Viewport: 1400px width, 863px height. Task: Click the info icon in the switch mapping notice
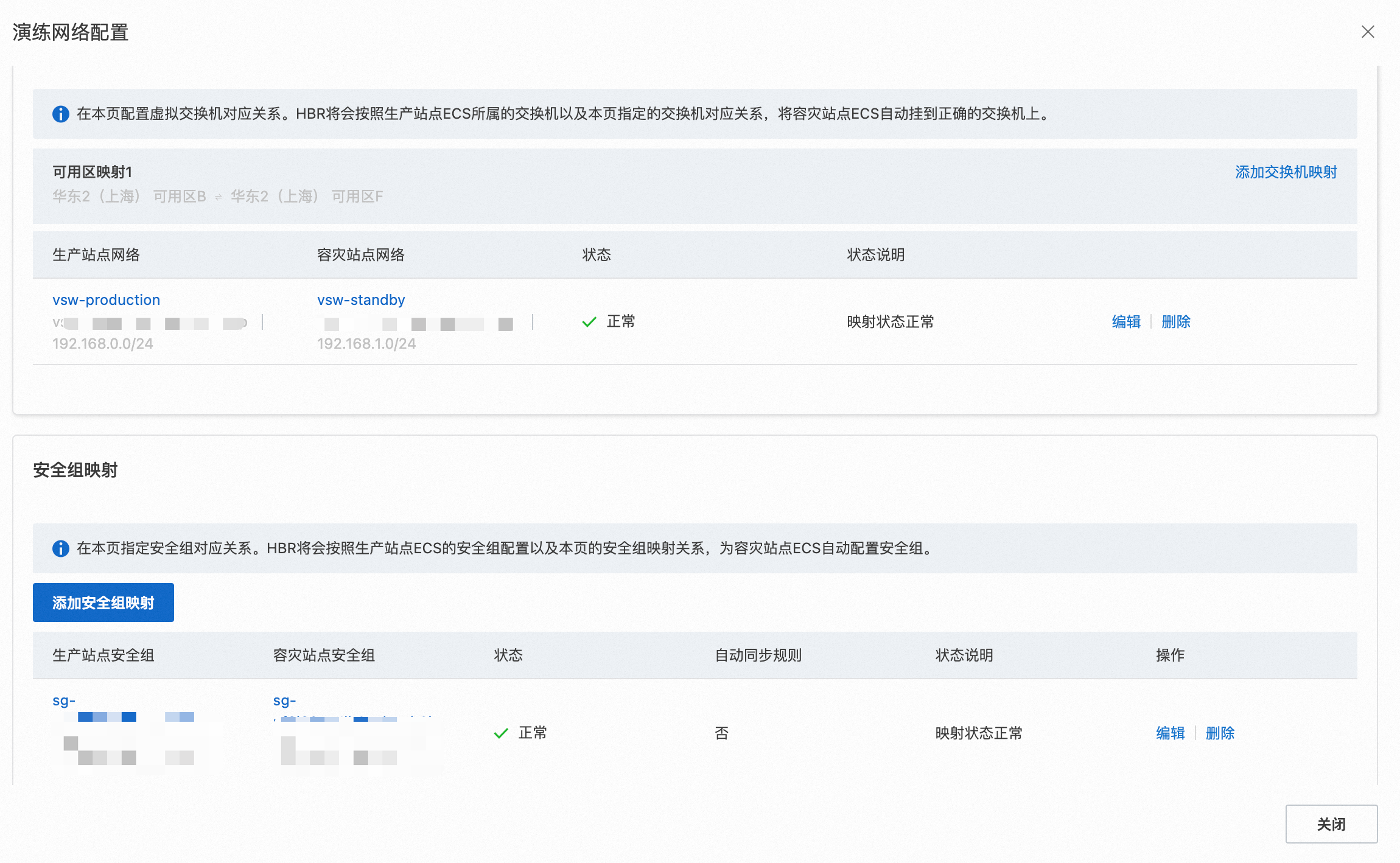[x=61, y=114]
